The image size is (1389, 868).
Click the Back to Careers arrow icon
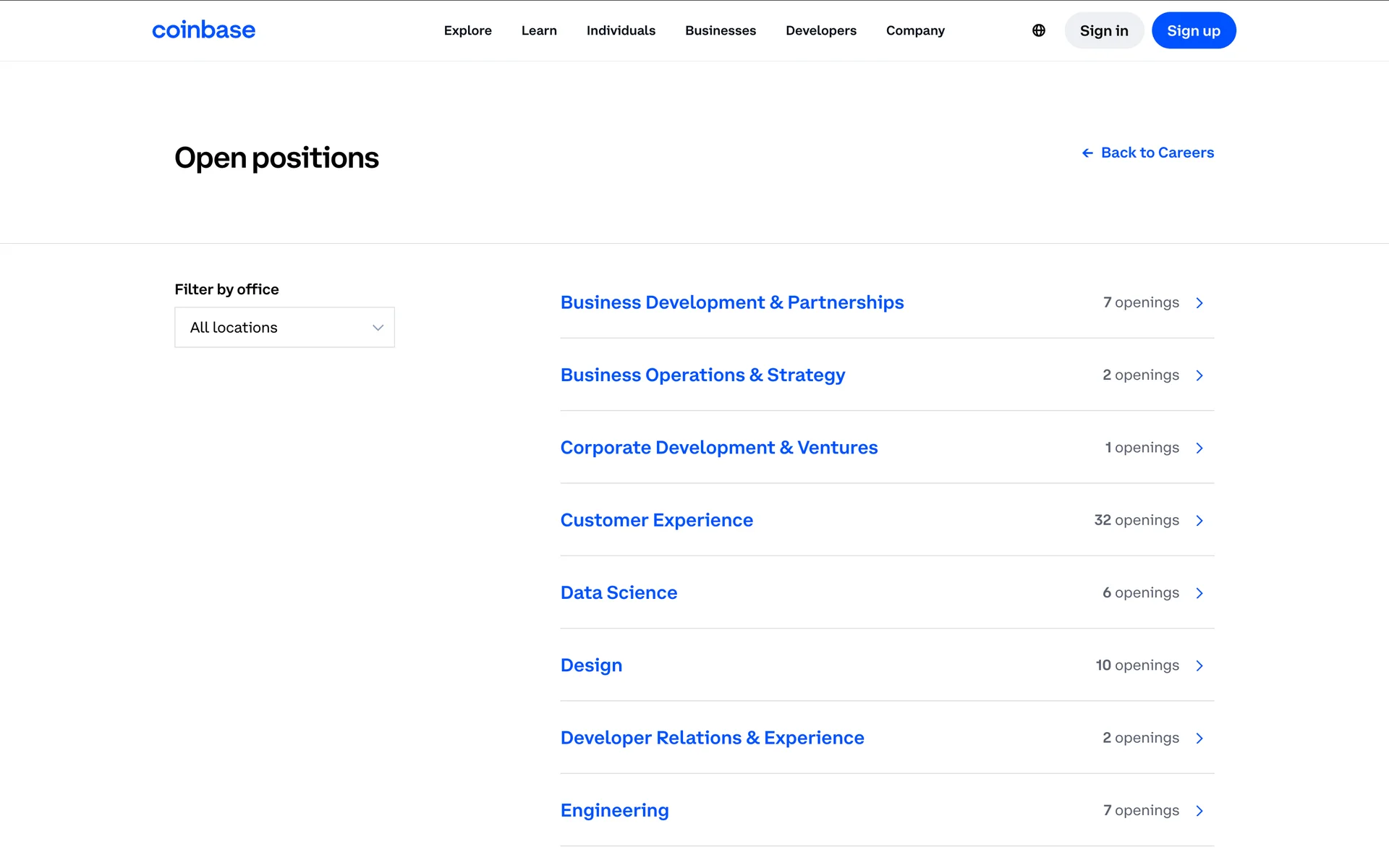[x=1087, y=153]
